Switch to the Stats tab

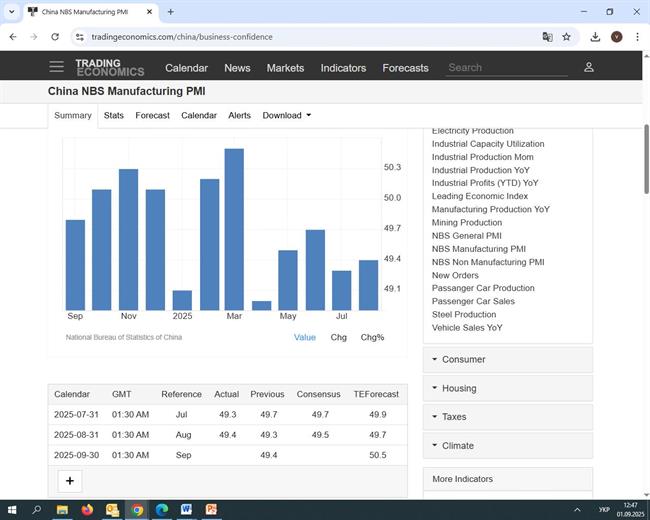point(114,115)
